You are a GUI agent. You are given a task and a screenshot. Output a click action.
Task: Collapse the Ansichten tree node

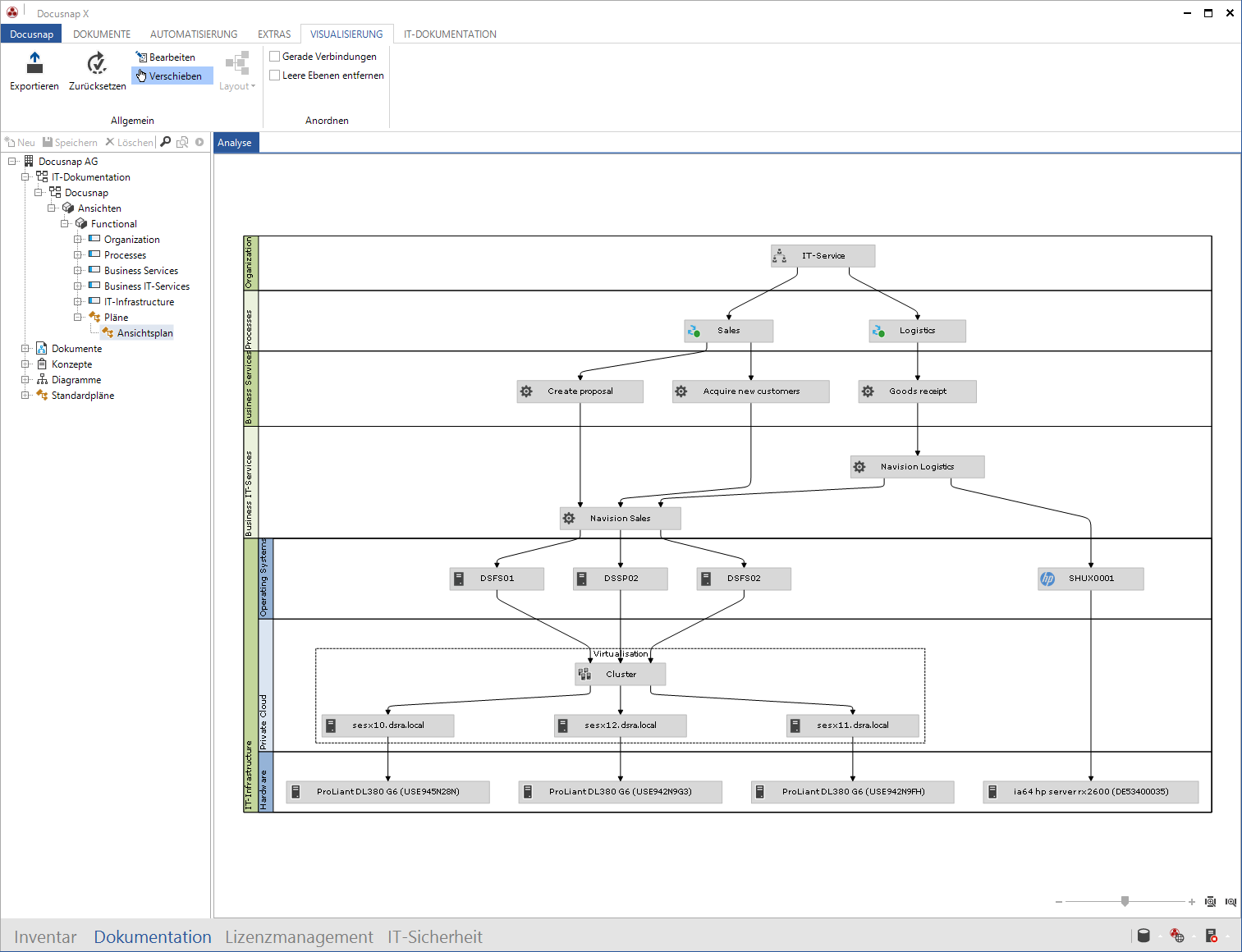coord(52,208)
